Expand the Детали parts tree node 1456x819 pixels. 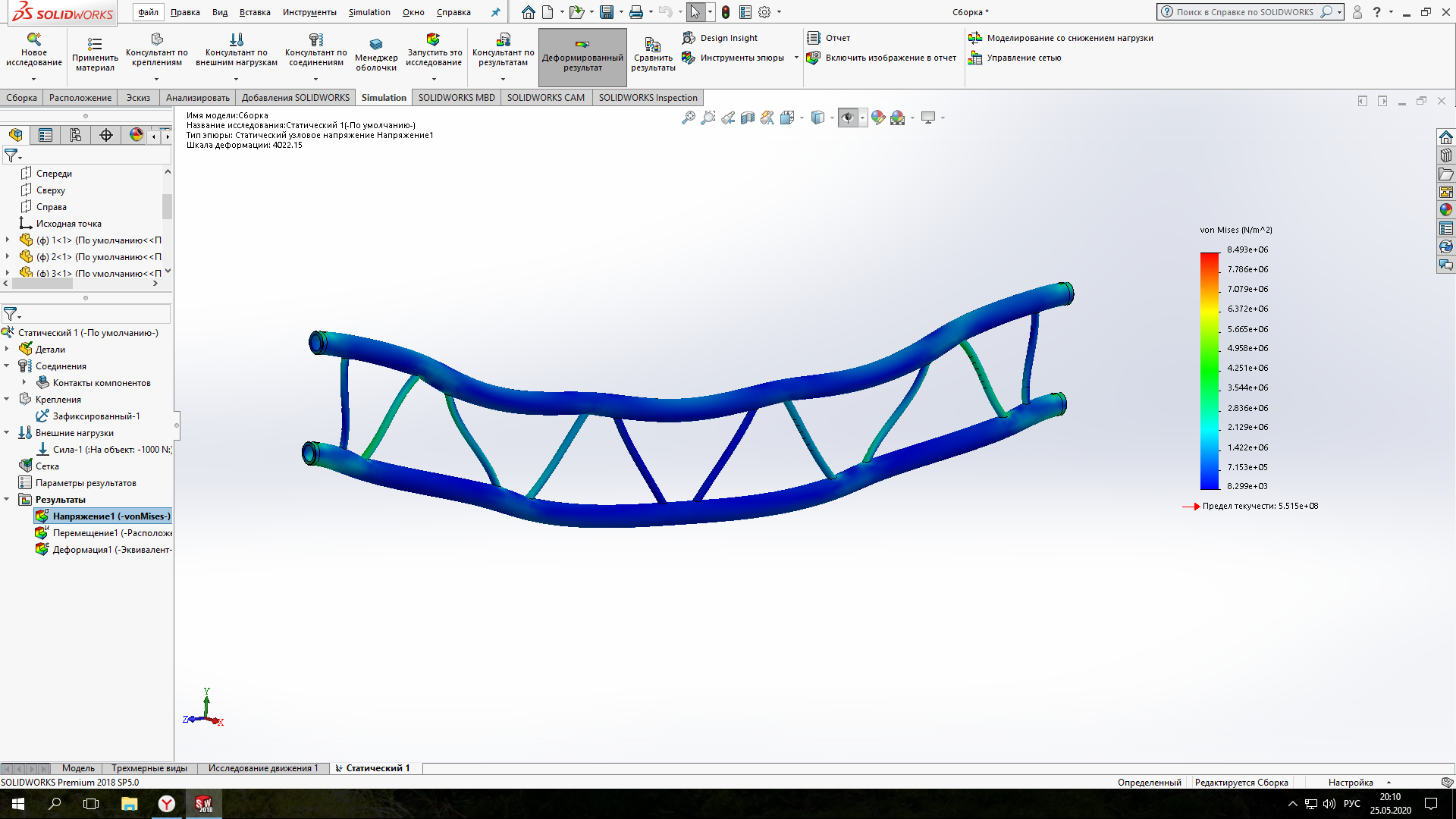click(x=7, y=349)
